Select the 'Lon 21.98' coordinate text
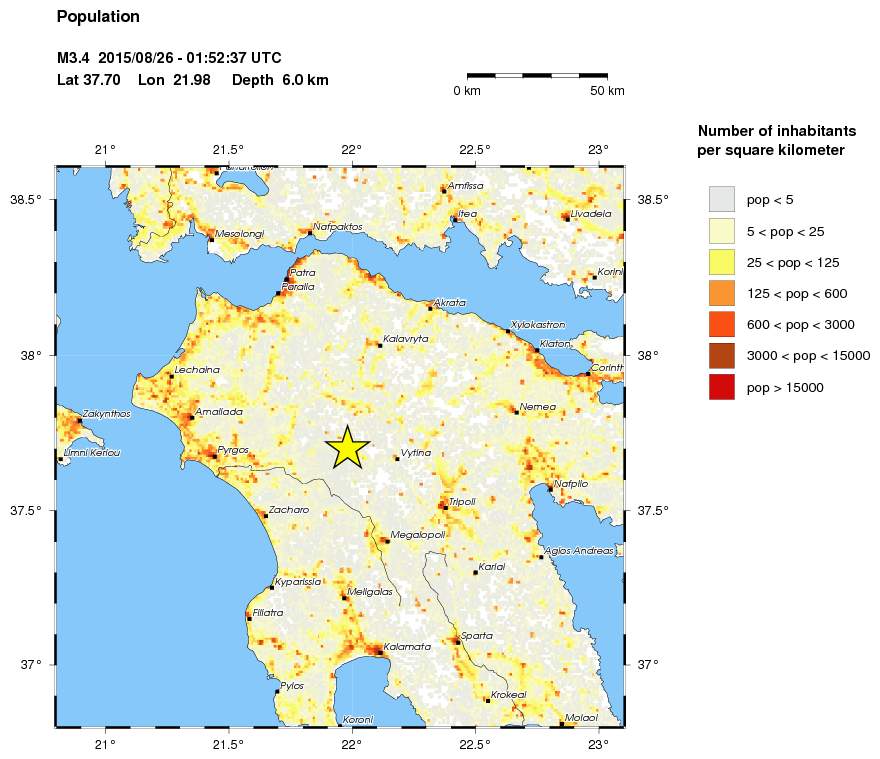 [174, 80]
